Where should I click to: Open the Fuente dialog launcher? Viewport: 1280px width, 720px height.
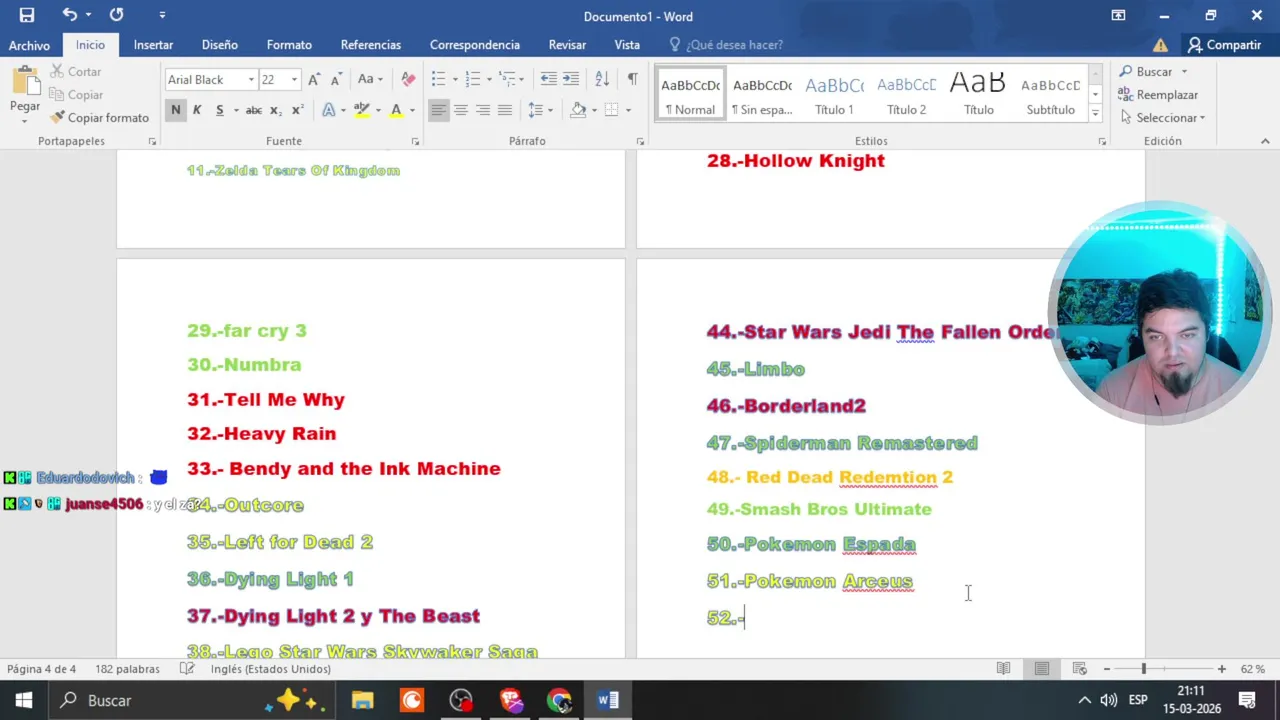point(414,142)
